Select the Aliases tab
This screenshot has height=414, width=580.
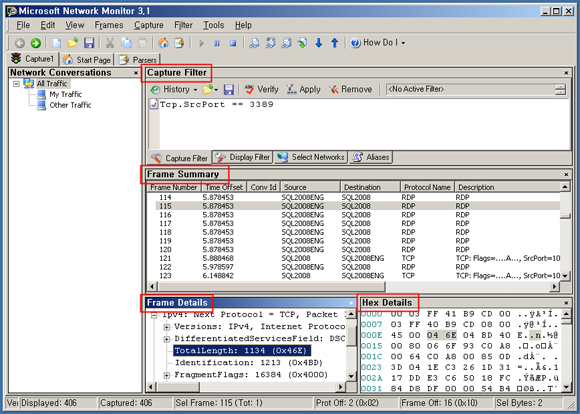click(371, 157)
